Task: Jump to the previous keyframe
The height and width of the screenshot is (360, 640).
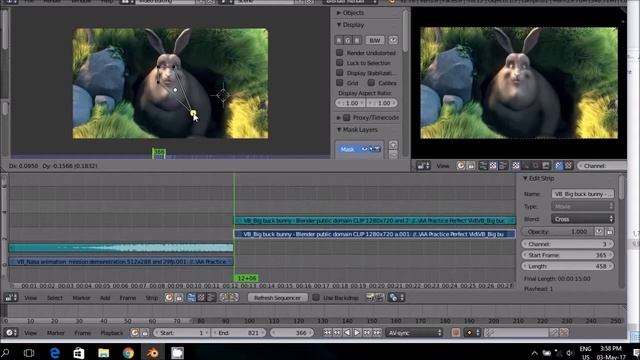Action: (x=337, y=333)
